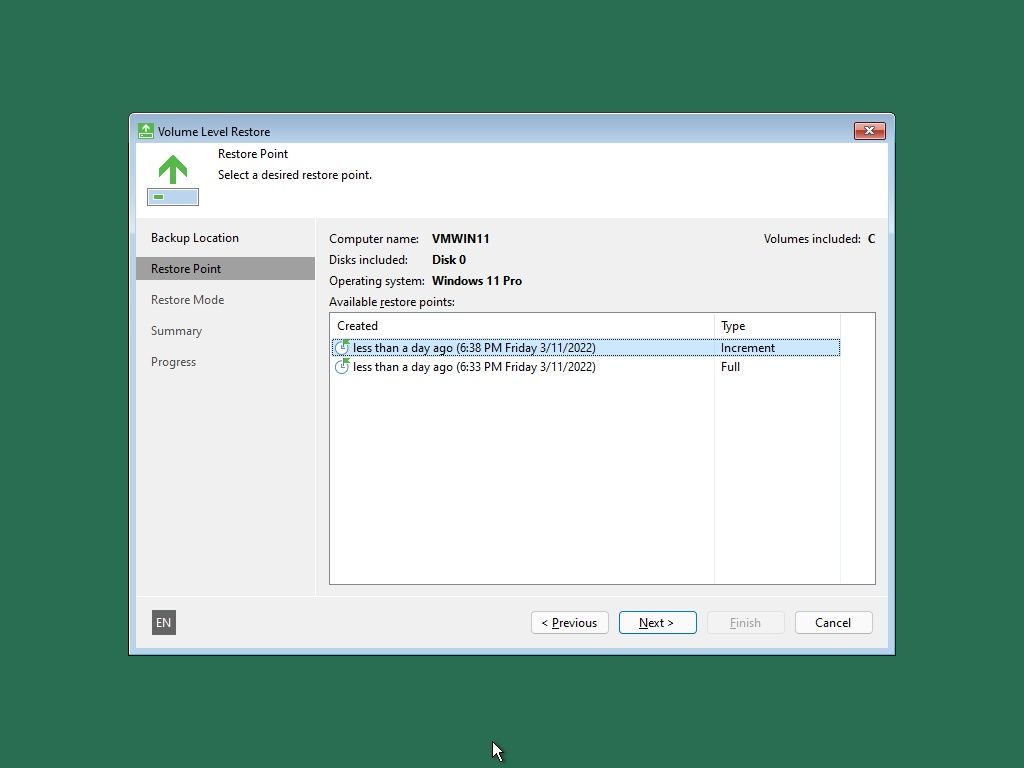Select the Summary step in sidebar

[x=176, y=330]
